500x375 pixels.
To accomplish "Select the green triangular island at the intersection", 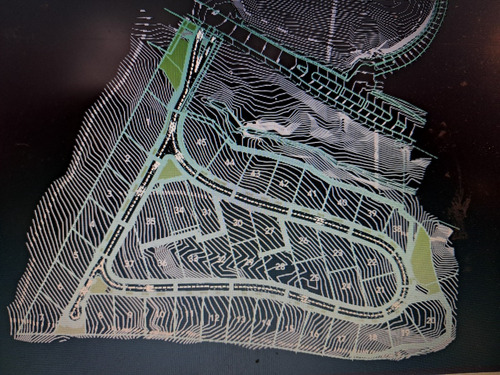I will (x=170, y=170).
